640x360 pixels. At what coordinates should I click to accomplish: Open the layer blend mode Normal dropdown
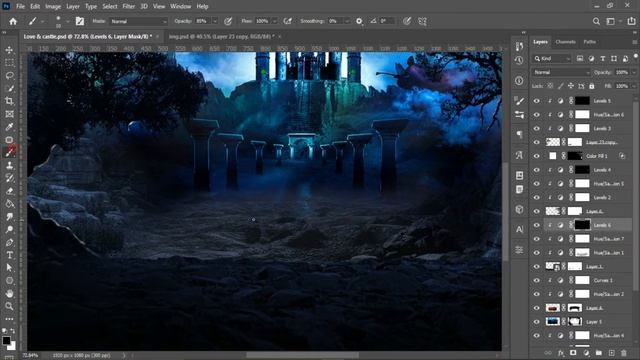pyautogui.click(x=561, y=72)
